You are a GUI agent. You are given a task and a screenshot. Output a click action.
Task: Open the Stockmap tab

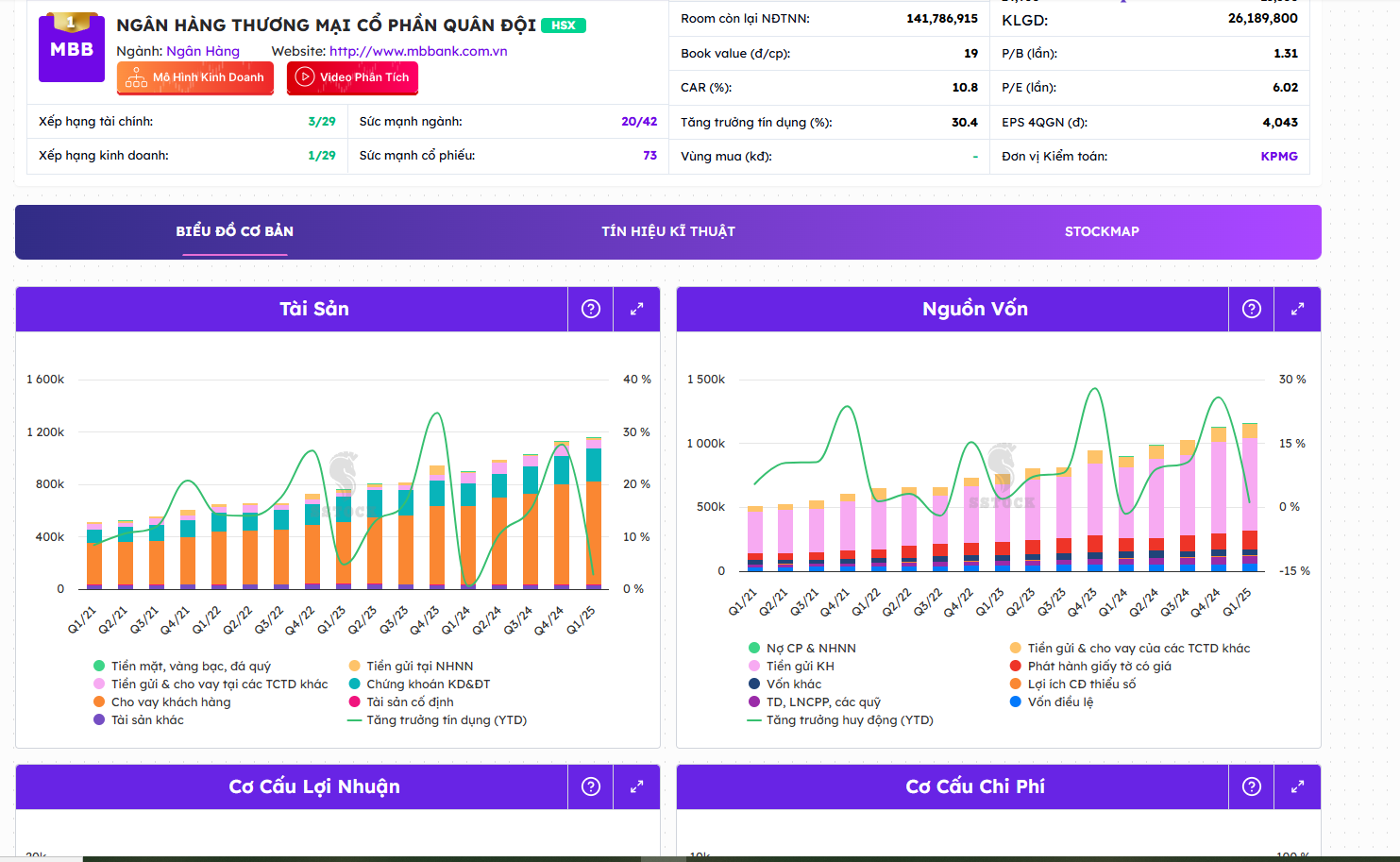pyautogui.click(x=1102, y=231)
